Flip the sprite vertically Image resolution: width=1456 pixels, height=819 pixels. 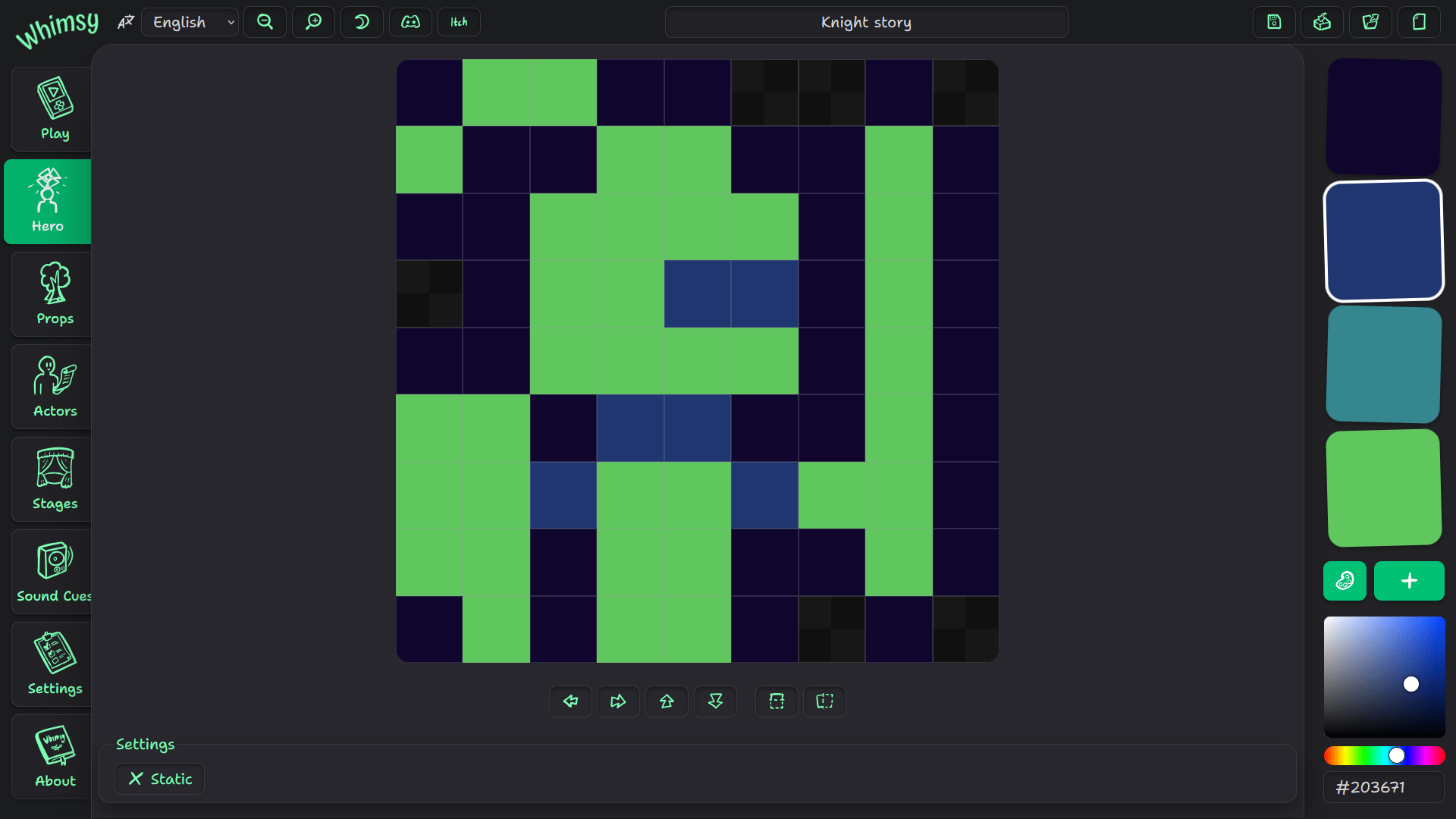(777, 701)
